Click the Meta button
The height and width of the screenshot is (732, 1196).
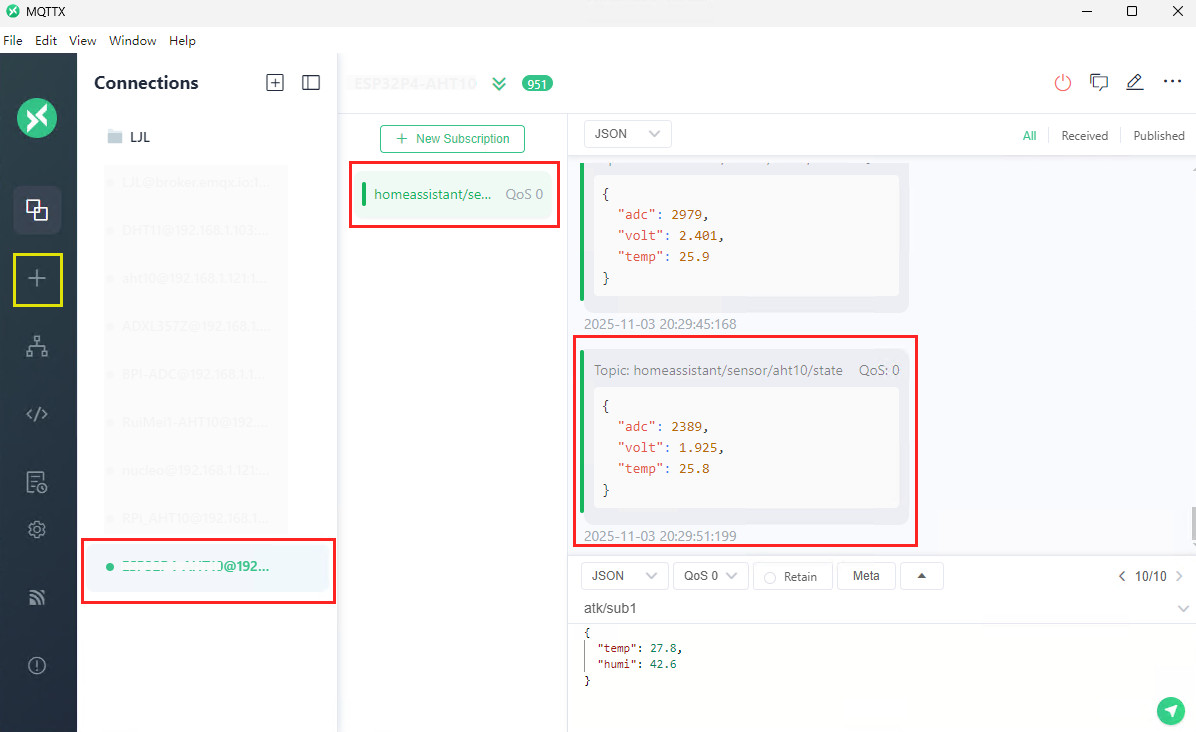[866, 576]
